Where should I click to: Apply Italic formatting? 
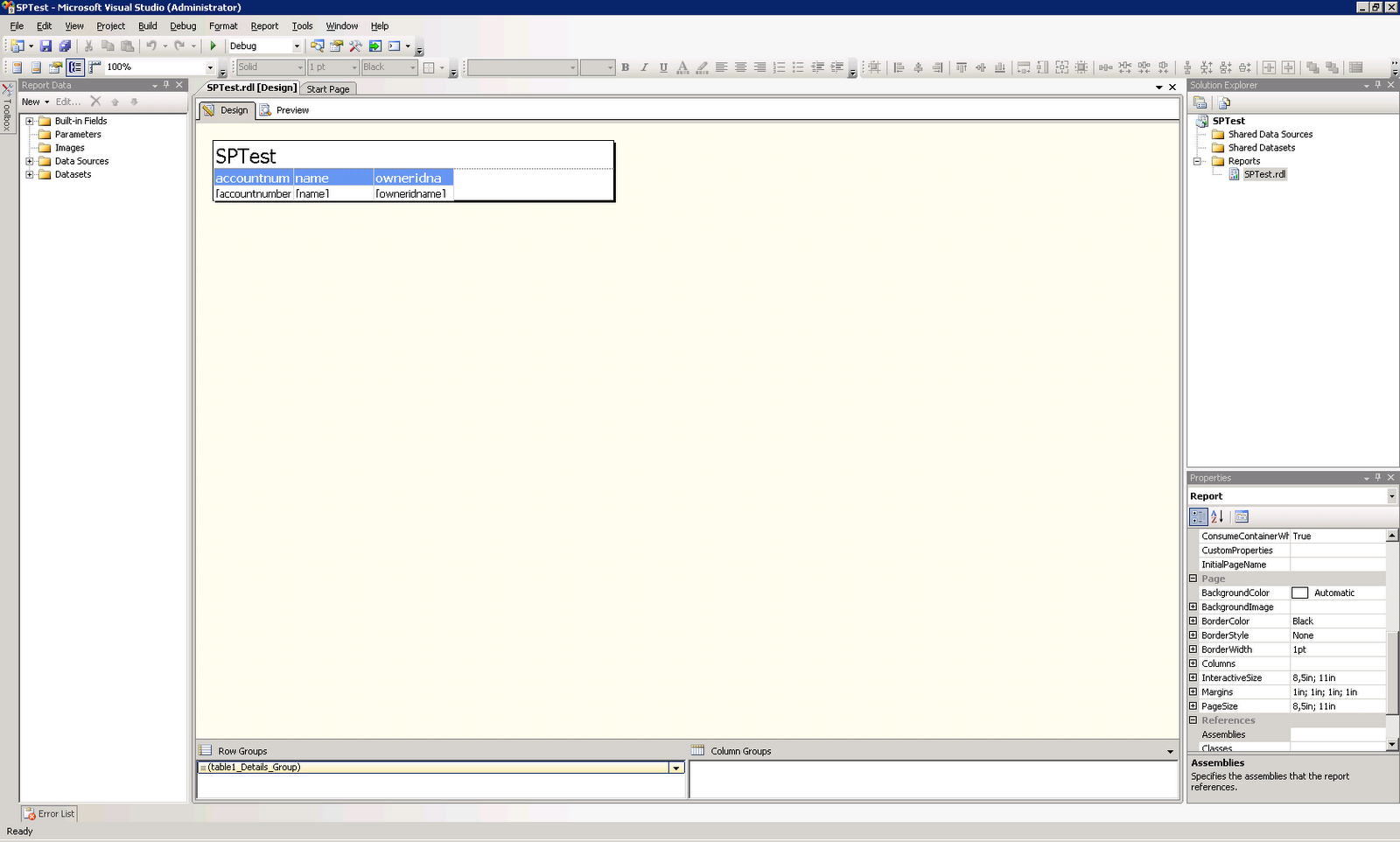coord(644,67)
